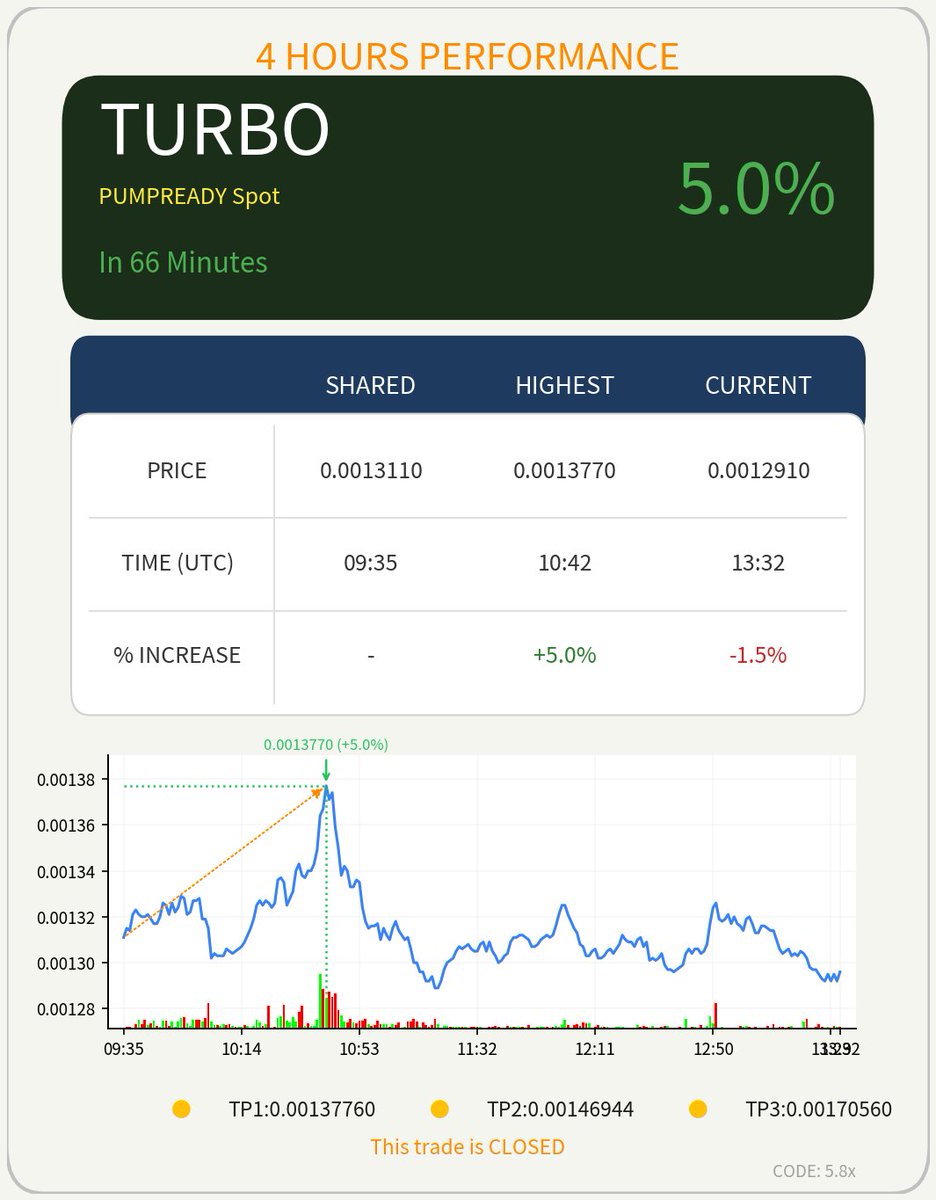Click the TURBO coin name
This screenshot has height=1200, width=936.
click(x=215, y=129)
